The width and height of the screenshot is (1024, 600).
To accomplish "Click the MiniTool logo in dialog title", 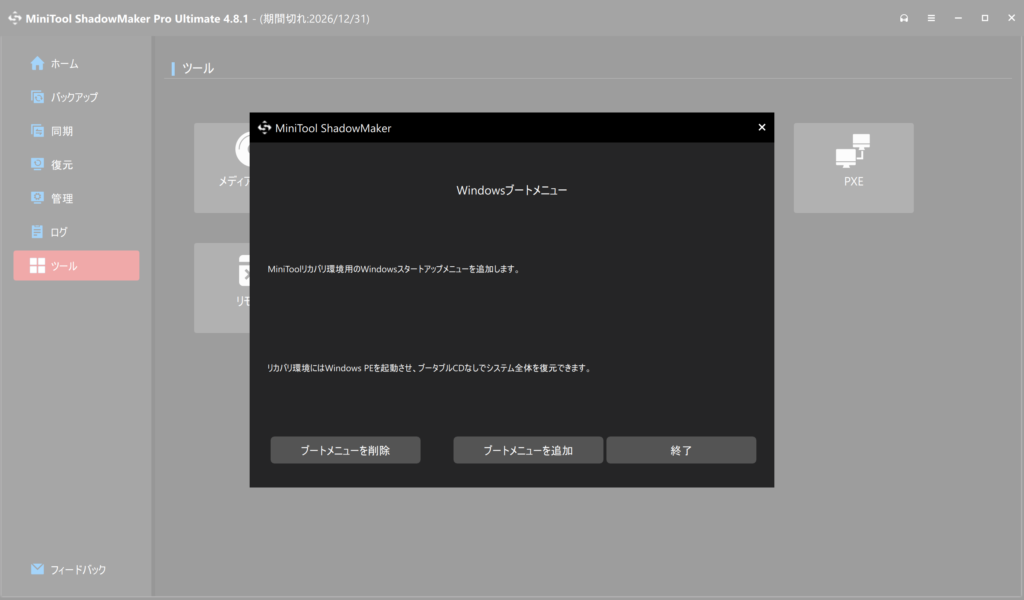I will 264,127.
